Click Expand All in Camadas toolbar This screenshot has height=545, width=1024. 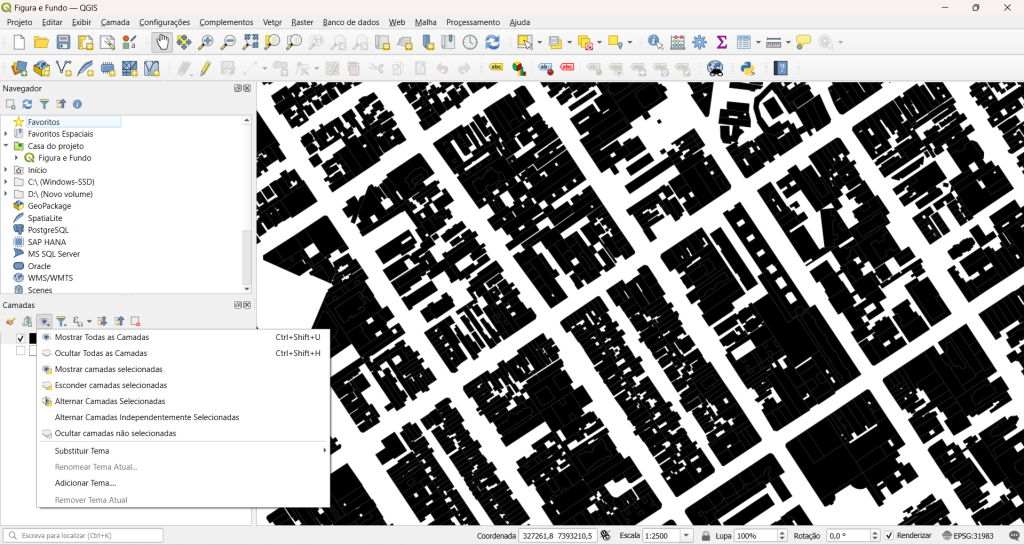pos(103,321)
